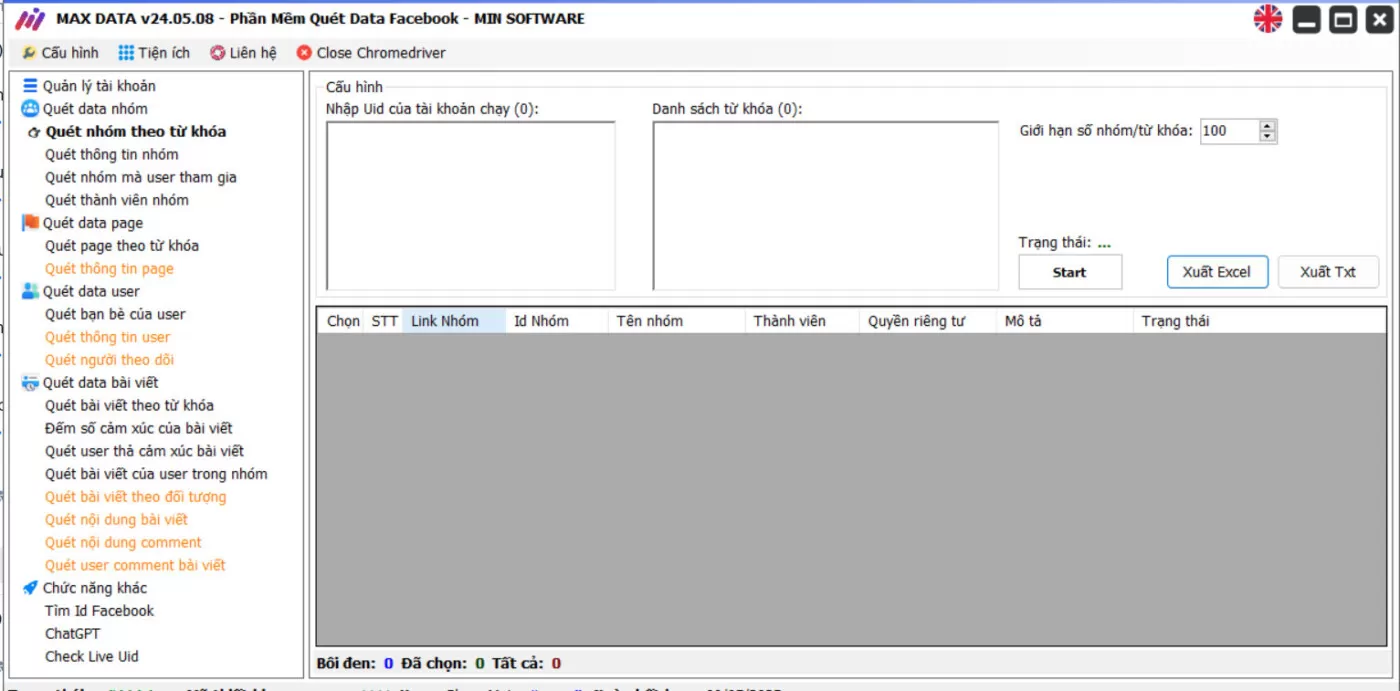The image size is (1400, 691).
Task: Click the red Close Chromedriver icon
Action: pyautogui.click(x=304, y=53)
